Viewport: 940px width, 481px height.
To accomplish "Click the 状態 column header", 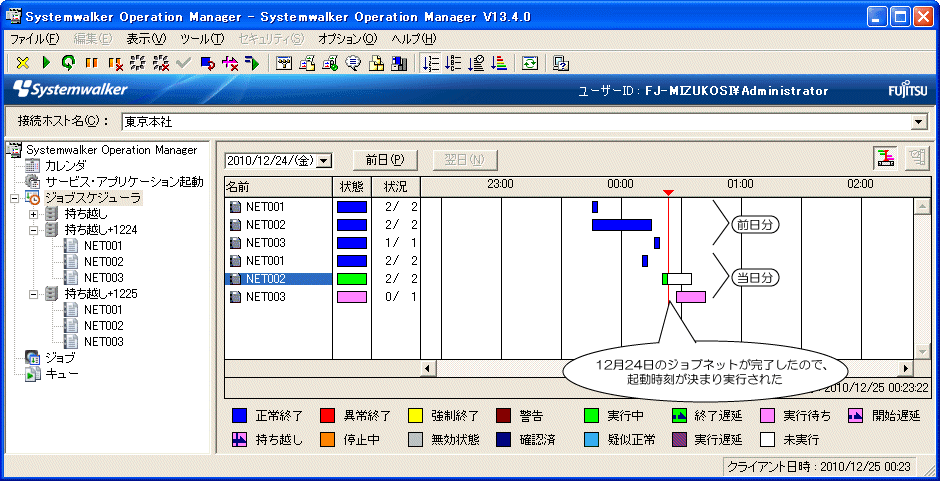I will [352, 186].
